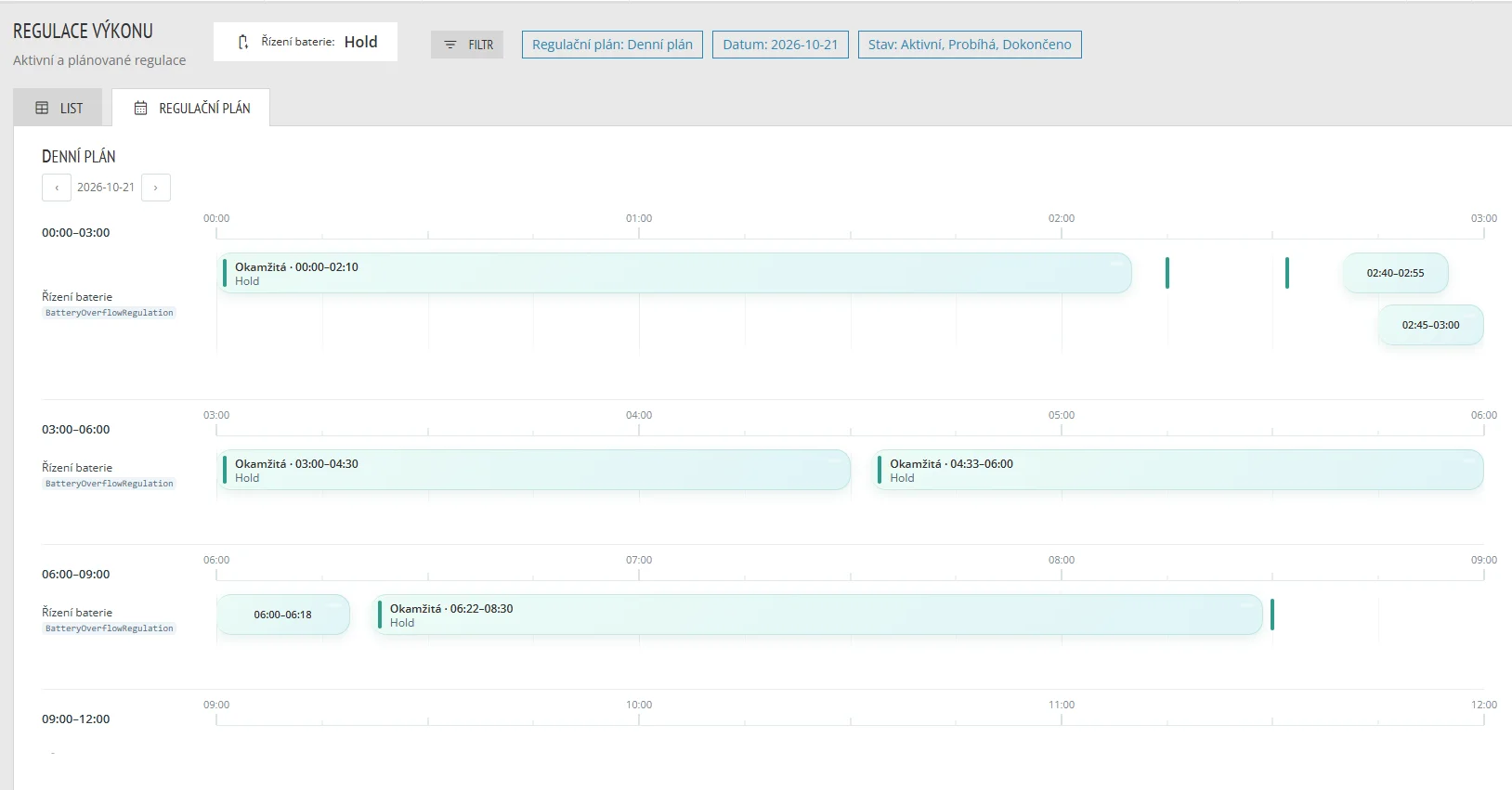Switch to the LIST tab
The width and height of the screenshot is (1512, 790).
pos(58,108)
